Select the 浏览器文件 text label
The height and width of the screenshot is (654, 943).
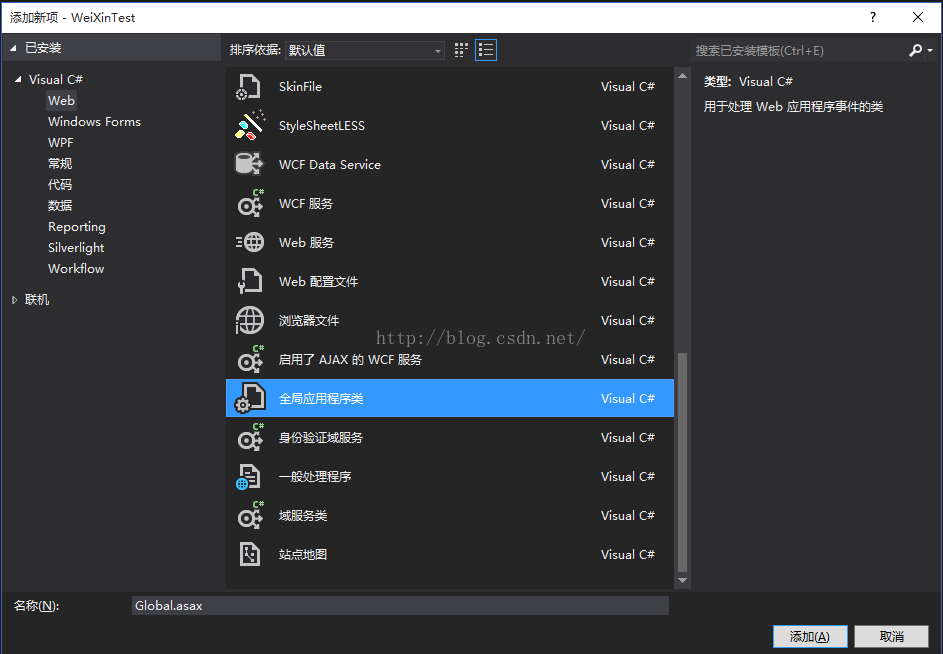[309, 321]
